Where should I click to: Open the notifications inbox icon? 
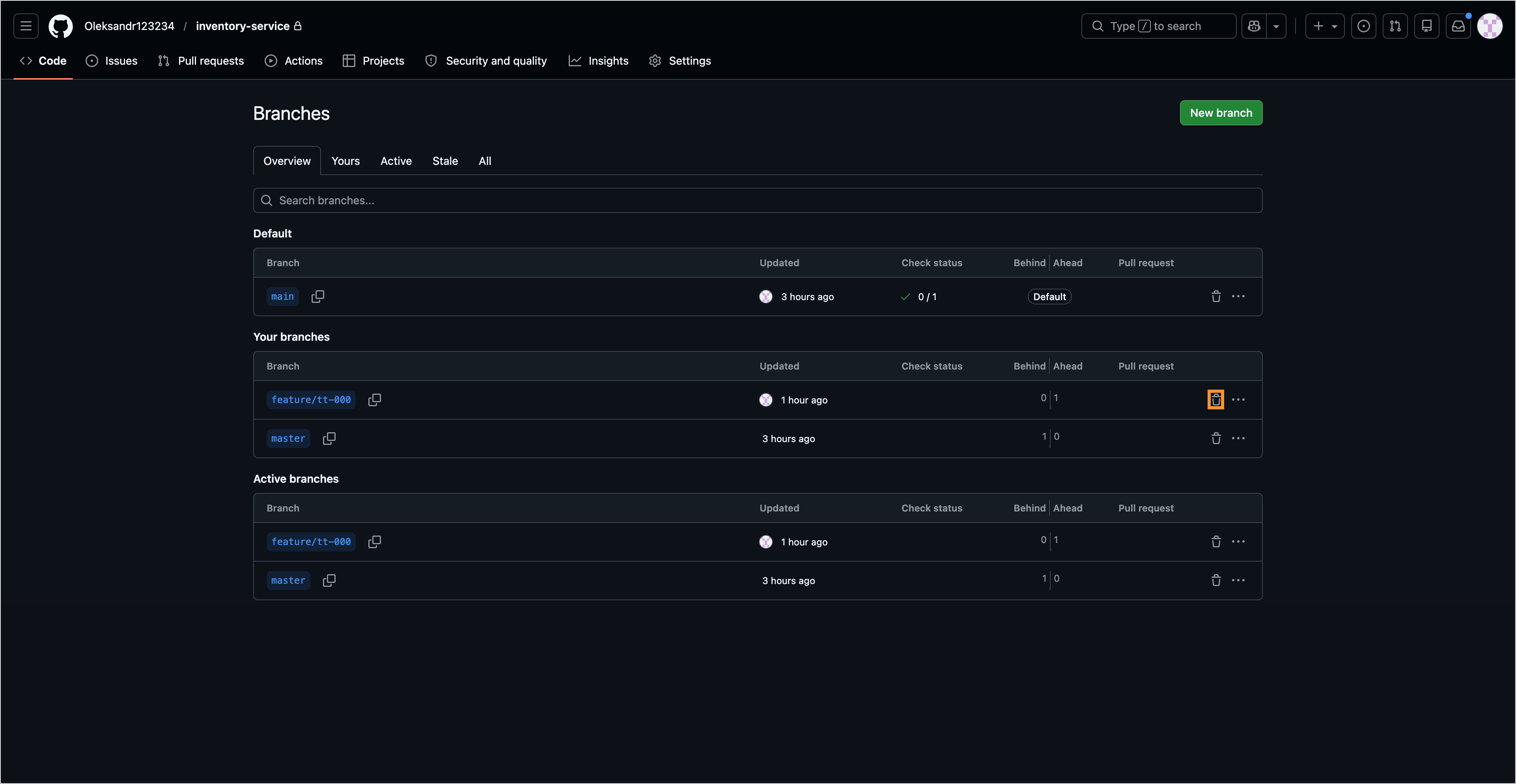tap(1458, 26)
